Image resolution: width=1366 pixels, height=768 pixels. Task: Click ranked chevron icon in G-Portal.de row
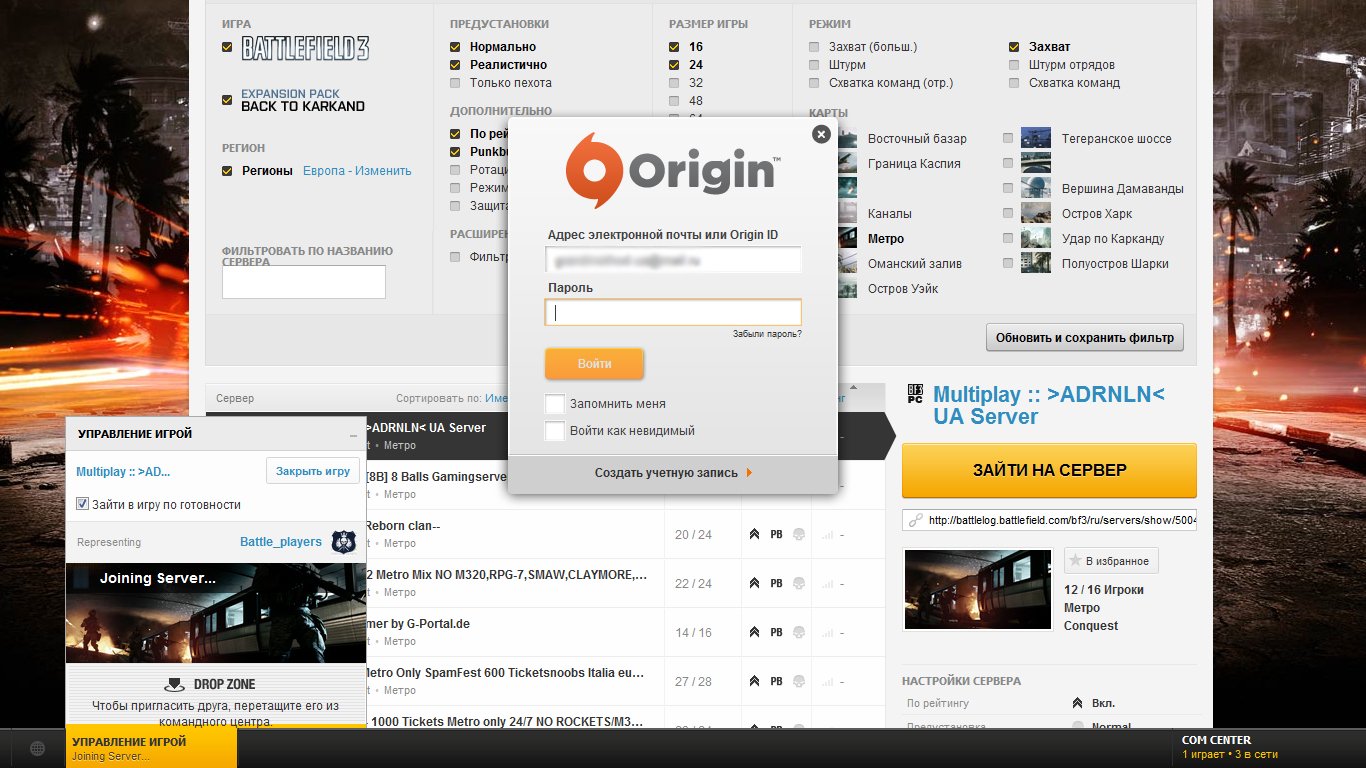coord(754,633)
